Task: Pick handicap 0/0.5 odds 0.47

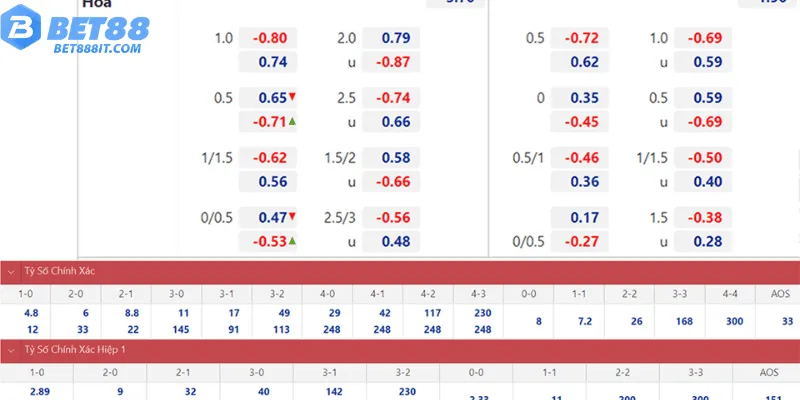Action: click(268, 217)
